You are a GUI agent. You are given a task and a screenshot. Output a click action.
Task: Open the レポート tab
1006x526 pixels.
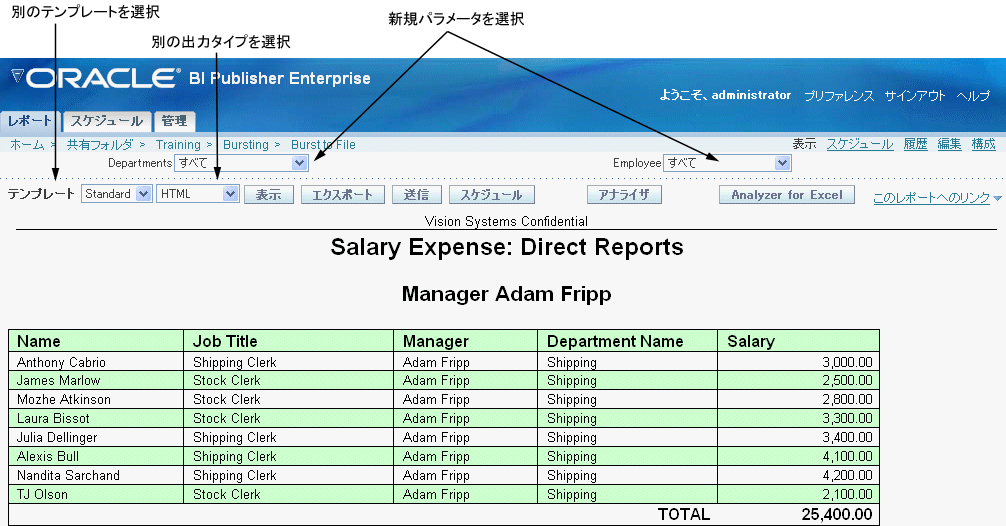30,121
